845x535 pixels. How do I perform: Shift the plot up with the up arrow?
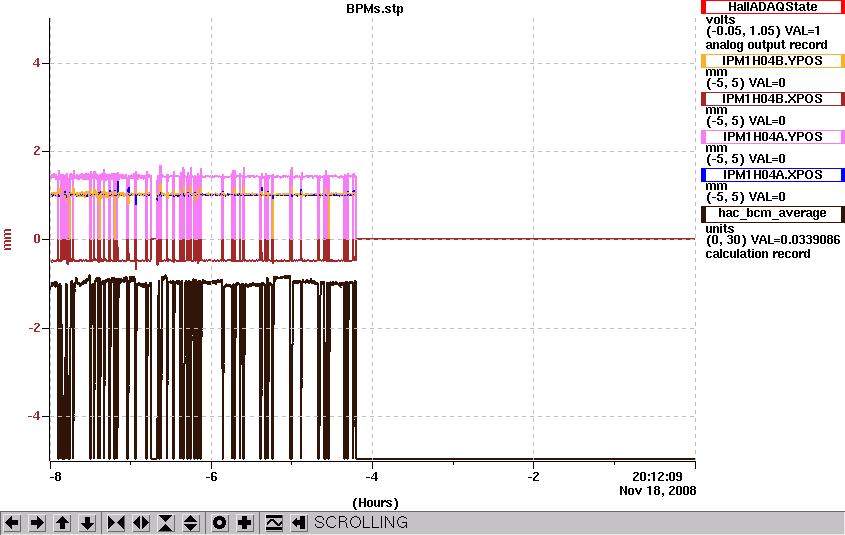click(63, 523)
